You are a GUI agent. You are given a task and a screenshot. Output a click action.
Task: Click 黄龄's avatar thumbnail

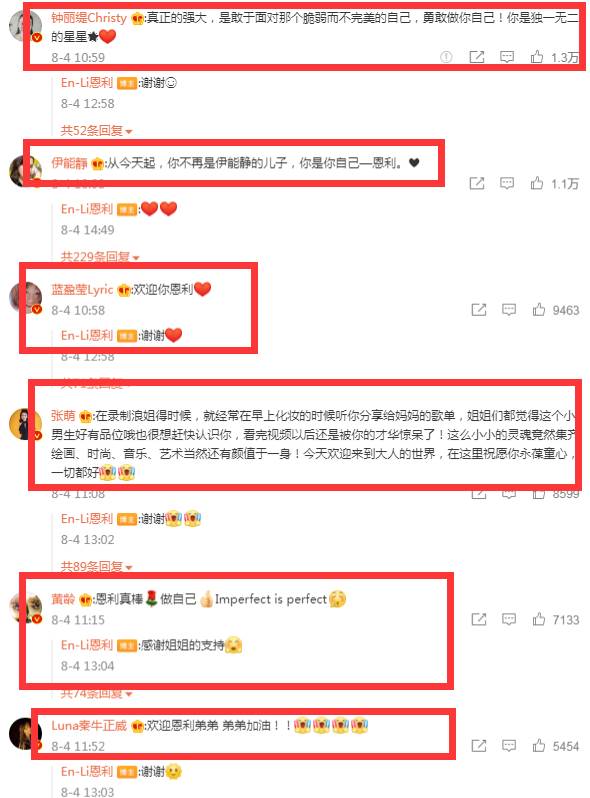(x=25, y=608)
